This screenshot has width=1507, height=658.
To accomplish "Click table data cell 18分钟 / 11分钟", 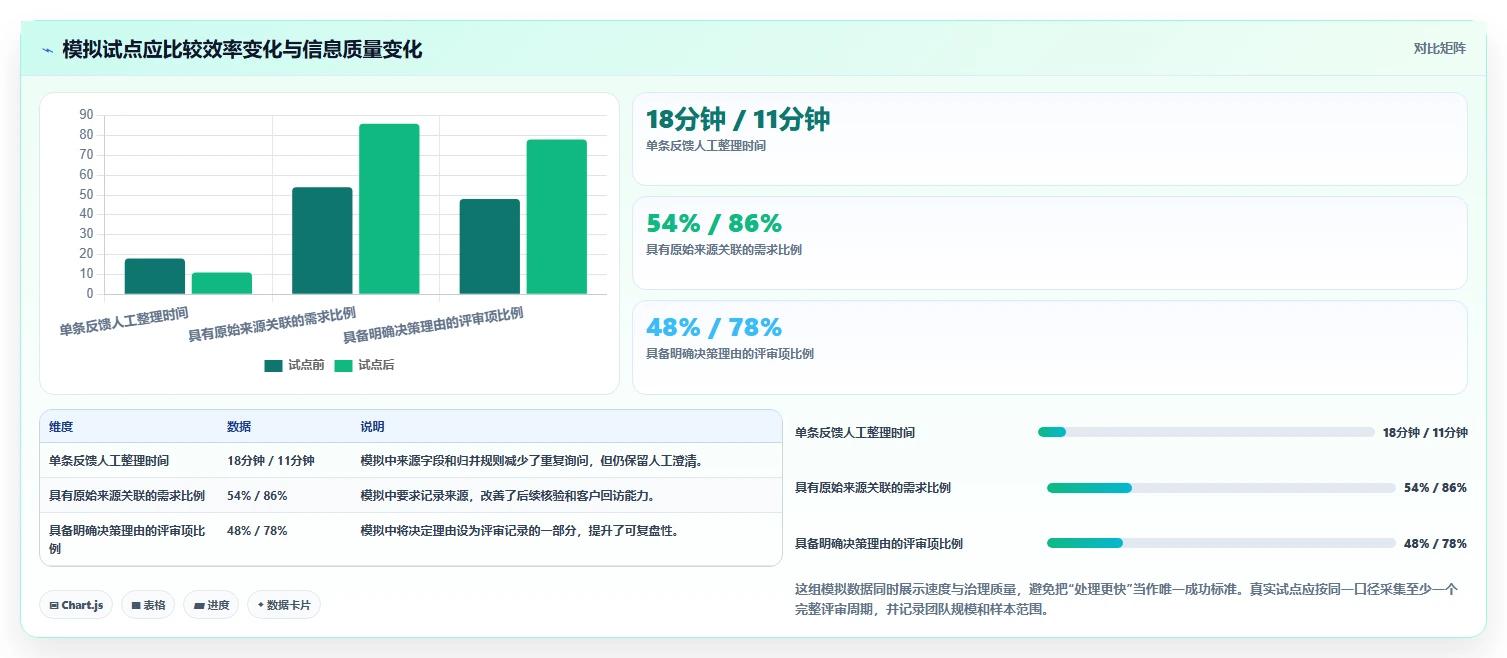I will click(x=271, y=461).
